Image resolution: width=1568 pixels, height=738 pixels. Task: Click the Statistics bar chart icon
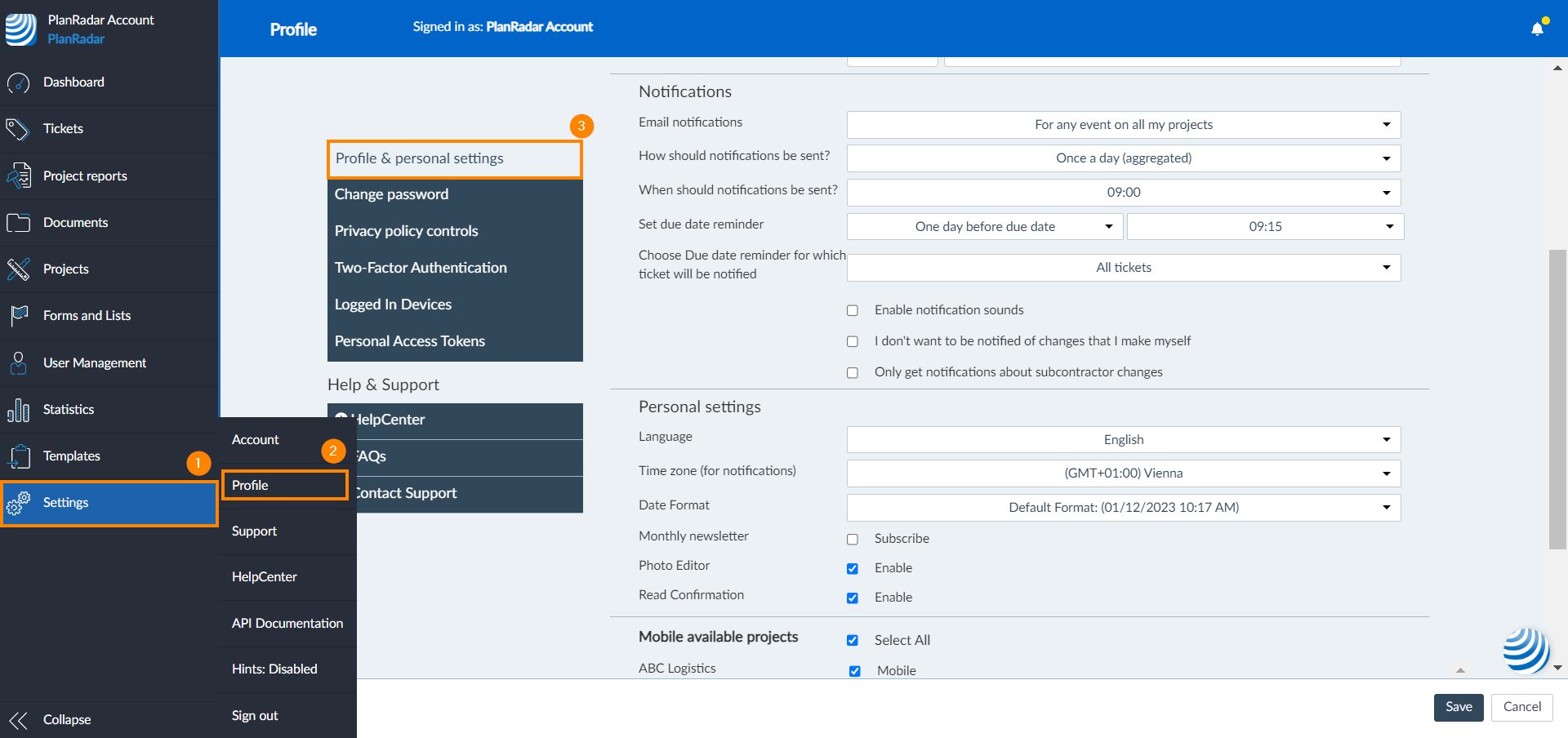coord(18,410)
